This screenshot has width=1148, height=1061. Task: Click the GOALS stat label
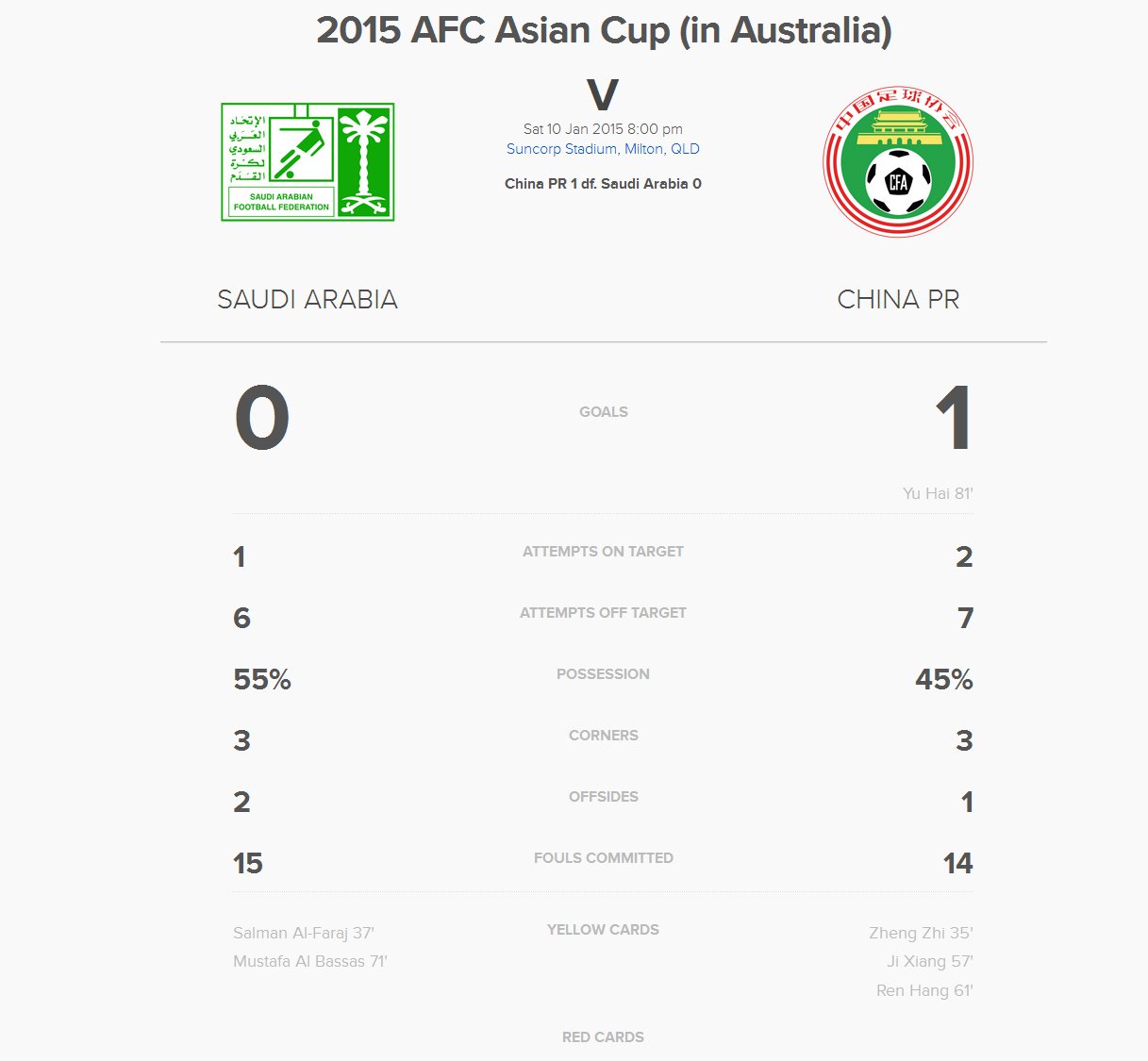point(604,412)
